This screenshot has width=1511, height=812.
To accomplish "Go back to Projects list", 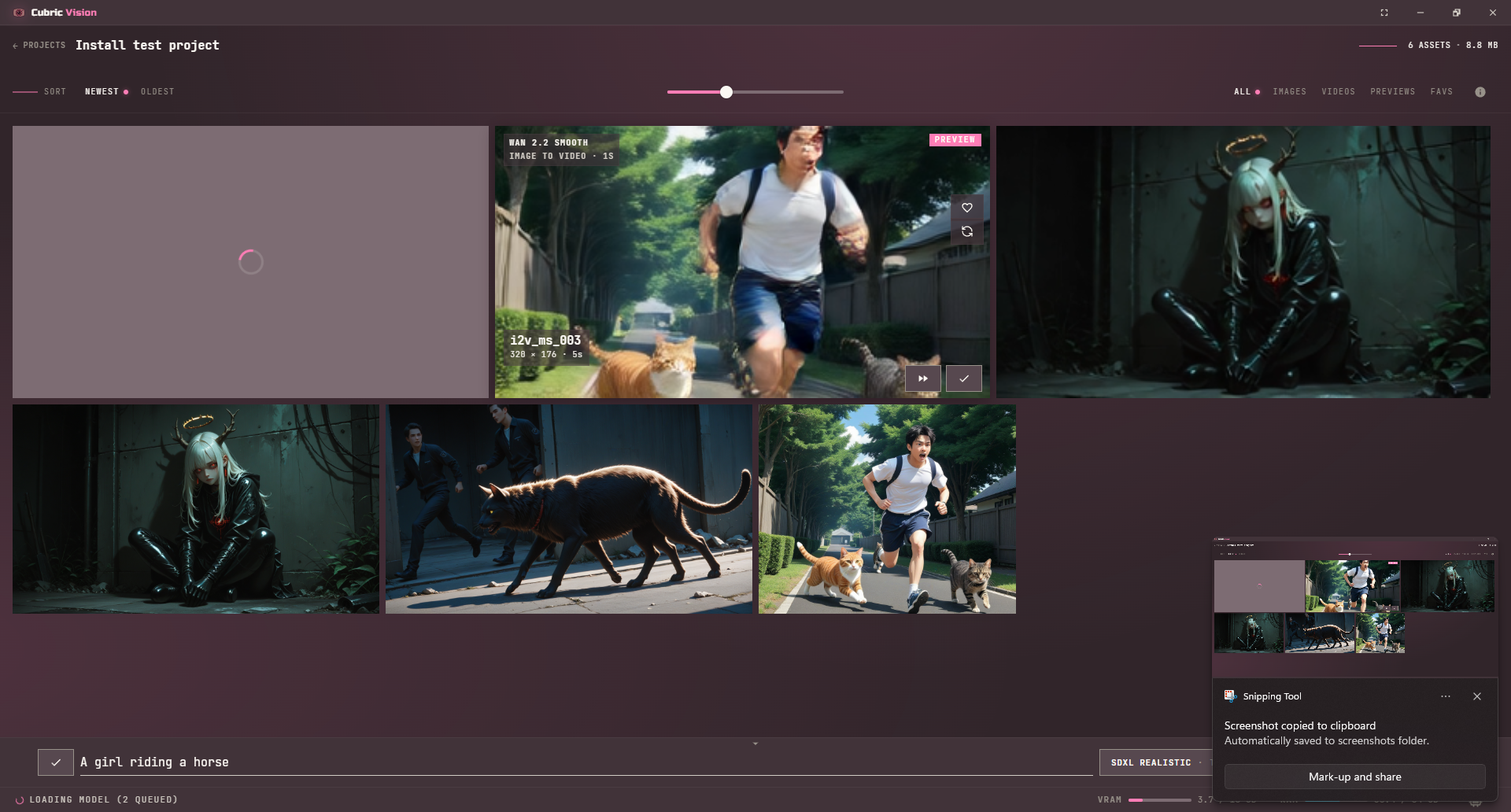I will (39, 46).
